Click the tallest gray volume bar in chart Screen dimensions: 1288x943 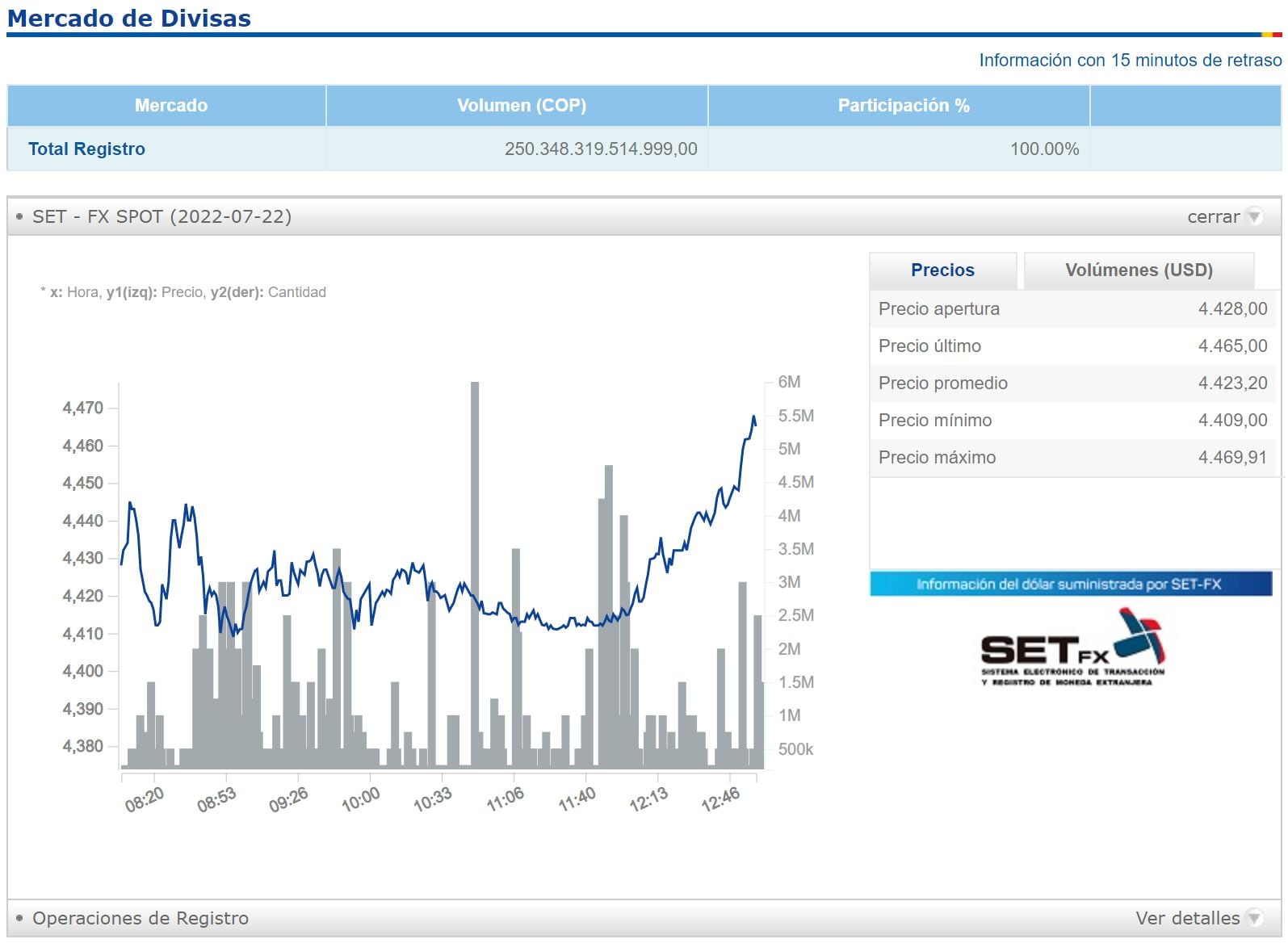coord(475,573)
